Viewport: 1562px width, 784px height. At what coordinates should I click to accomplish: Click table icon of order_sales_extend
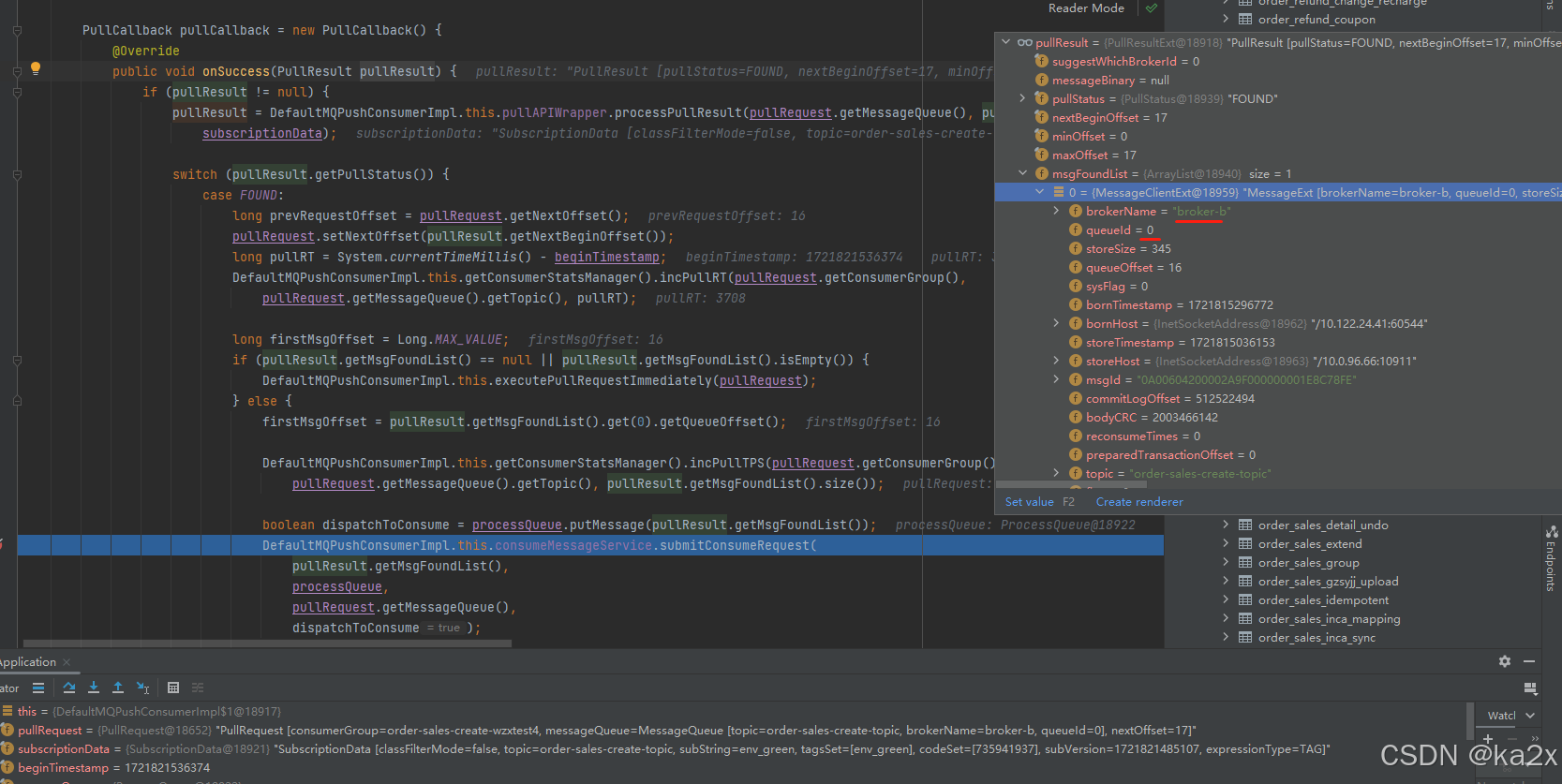(x=1245, y=543)
